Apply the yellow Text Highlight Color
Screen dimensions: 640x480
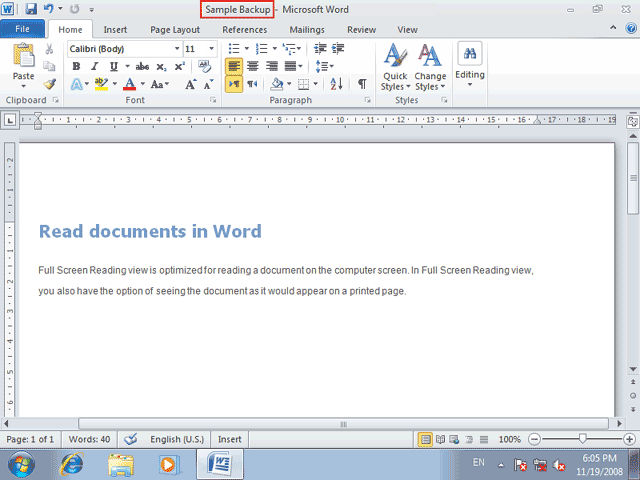click(x=101, y=84)
